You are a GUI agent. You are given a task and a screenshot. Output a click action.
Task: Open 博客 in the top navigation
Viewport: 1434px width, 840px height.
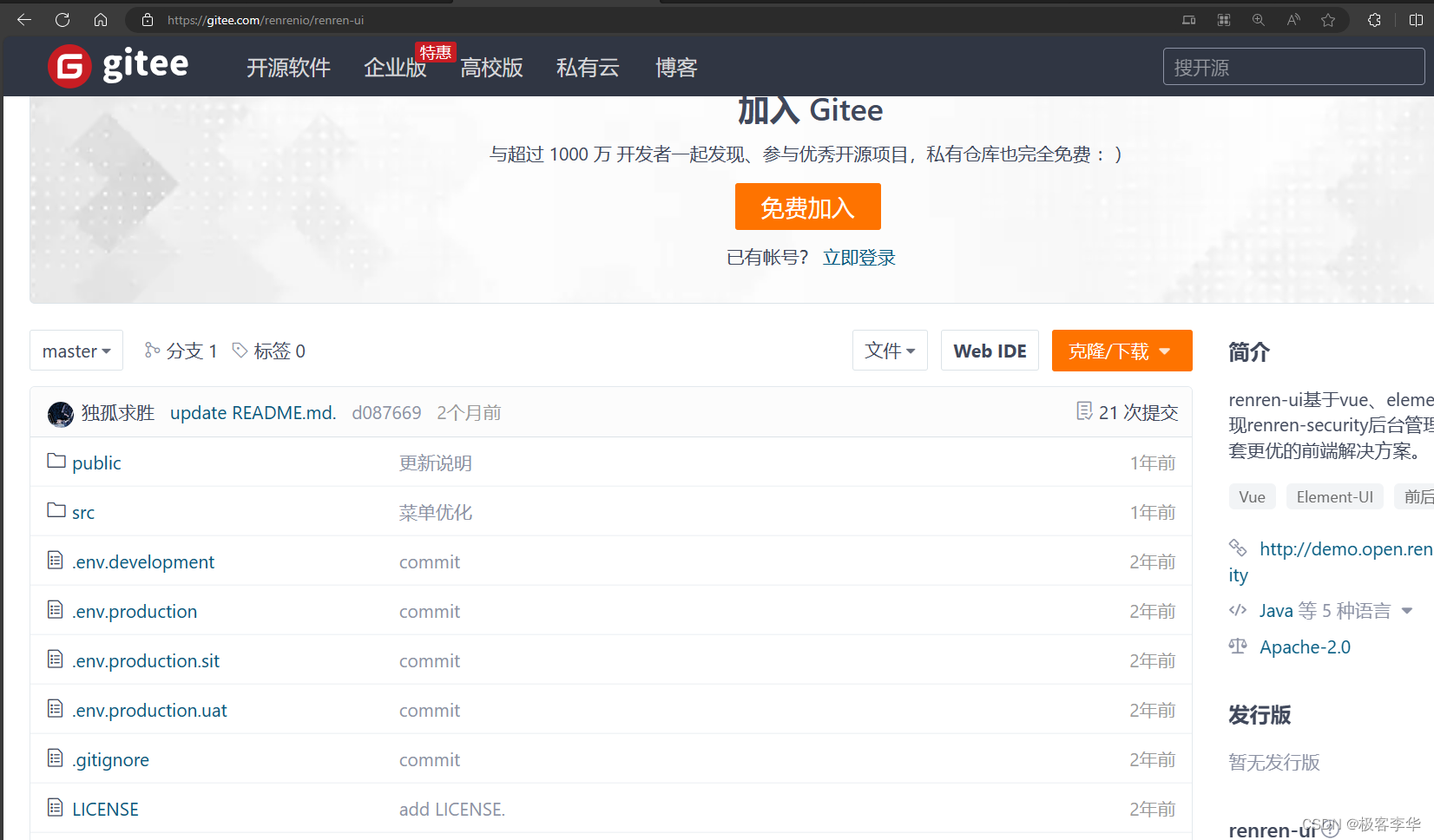pos(676,68)
